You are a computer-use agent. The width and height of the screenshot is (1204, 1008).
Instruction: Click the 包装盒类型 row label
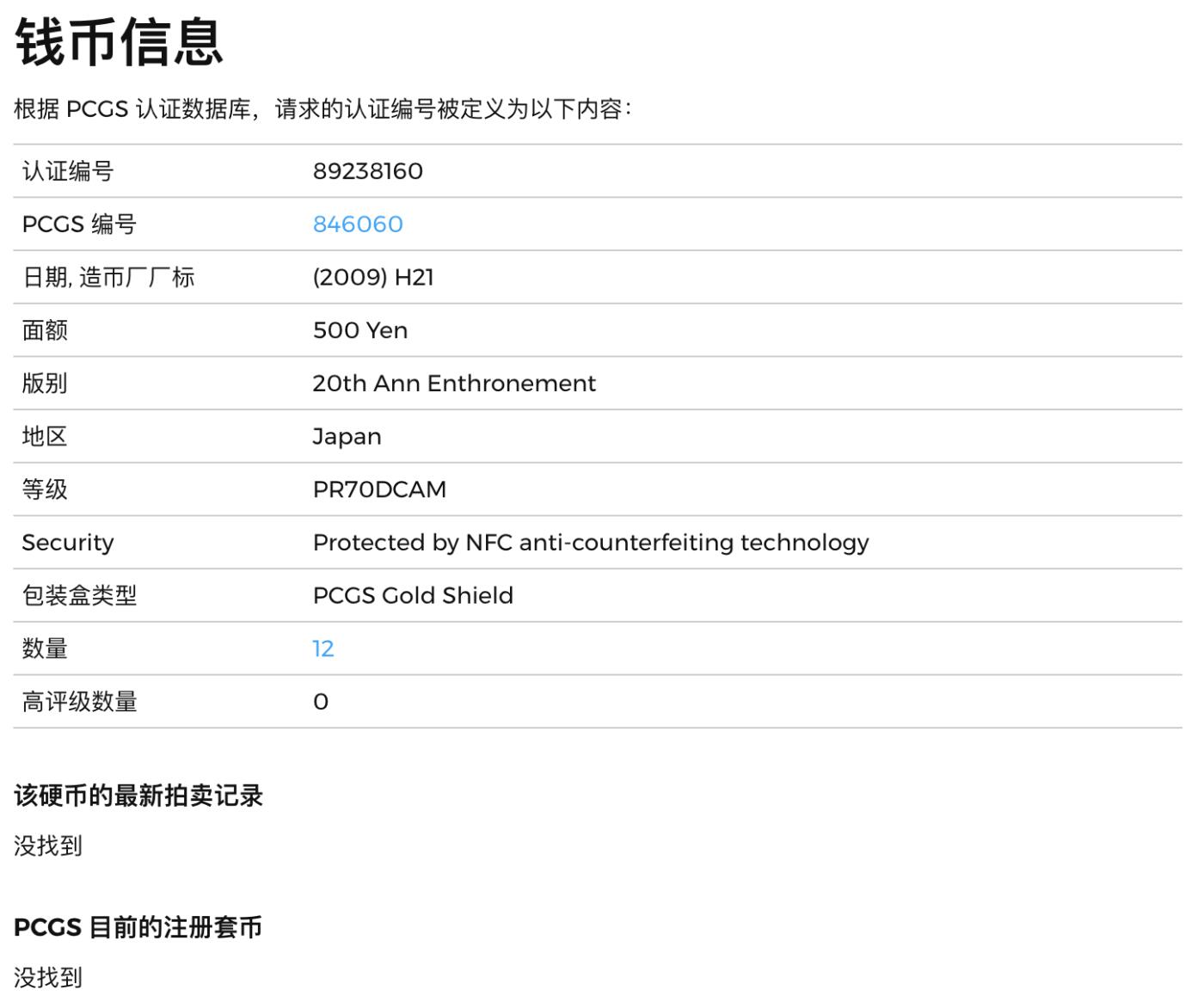click(x=79, y=596)
